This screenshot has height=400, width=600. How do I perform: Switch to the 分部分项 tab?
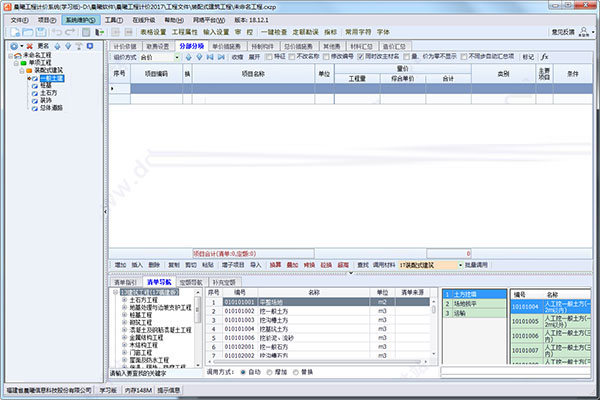192,46
